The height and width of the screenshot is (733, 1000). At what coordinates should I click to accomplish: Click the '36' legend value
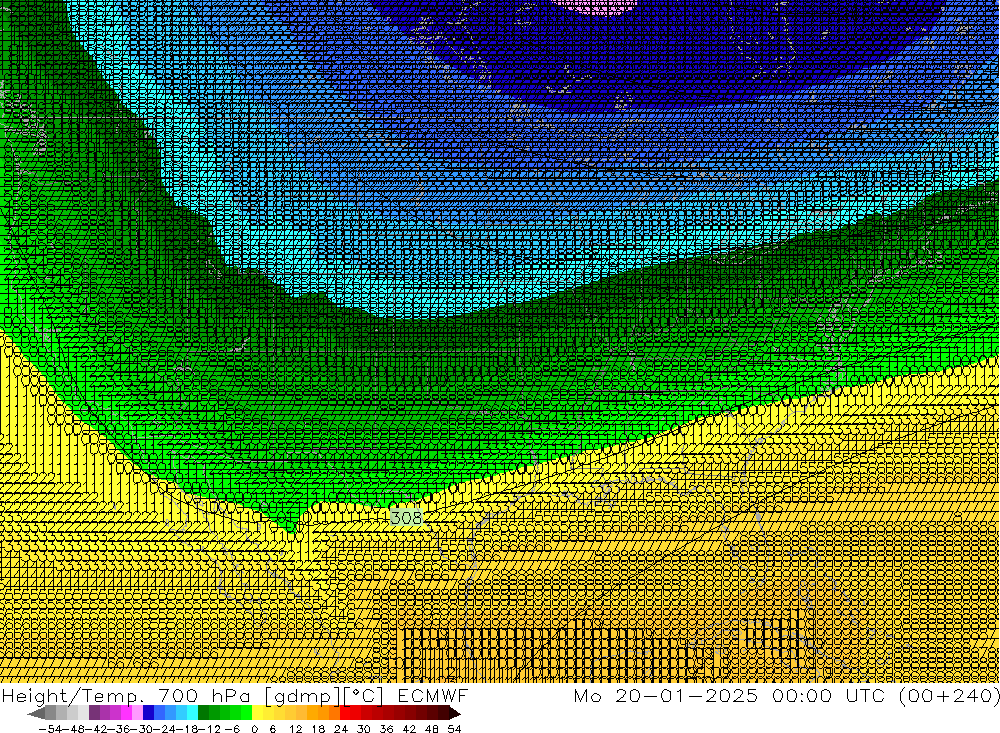(386, 729)
